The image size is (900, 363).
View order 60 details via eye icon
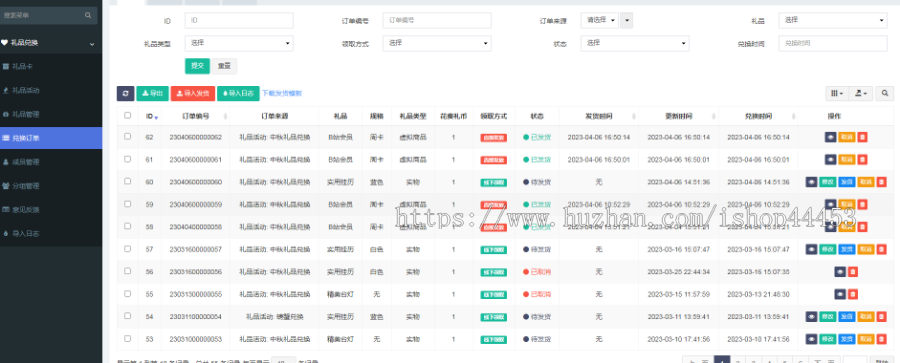tap(812, 182)
